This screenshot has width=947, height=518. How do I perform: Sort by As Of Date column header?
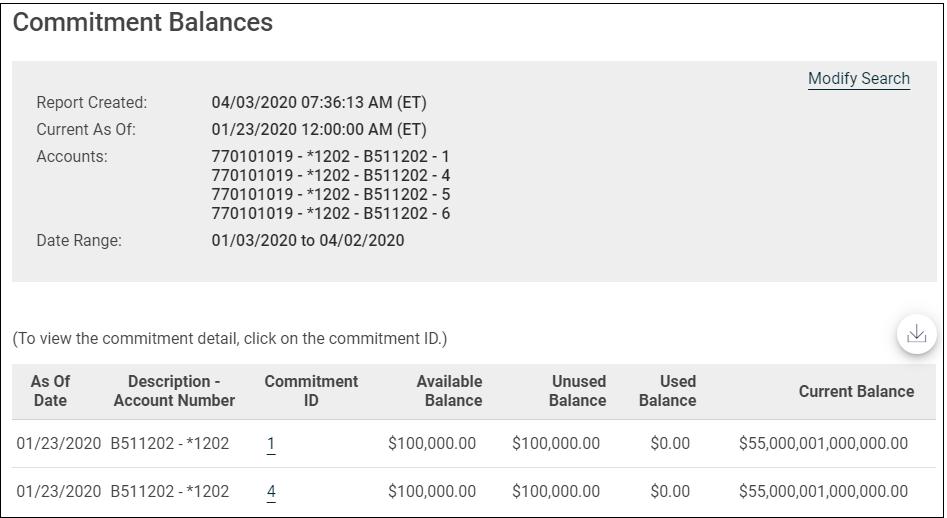coord(50,391)
